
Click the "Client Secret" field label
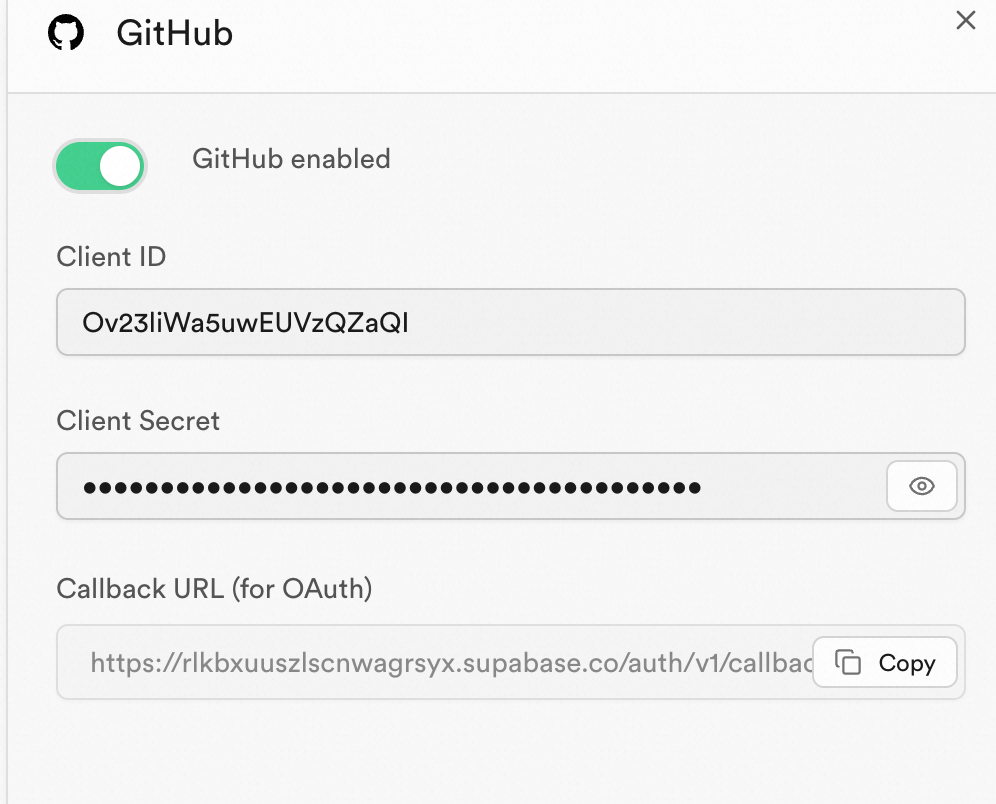click(138, 420)
